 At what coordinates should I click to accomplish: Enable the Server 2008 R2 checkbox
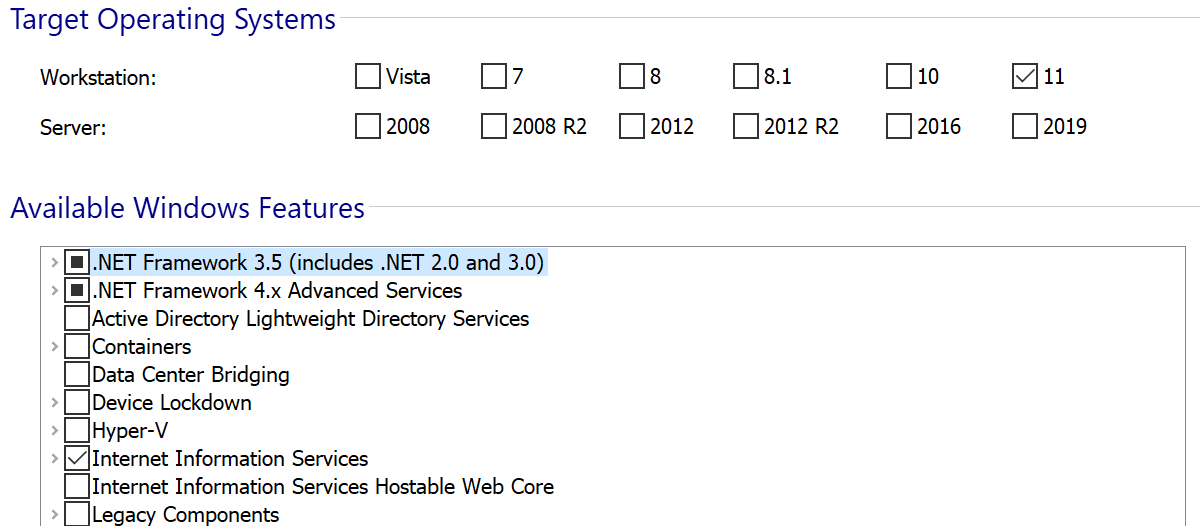(494, 126)
